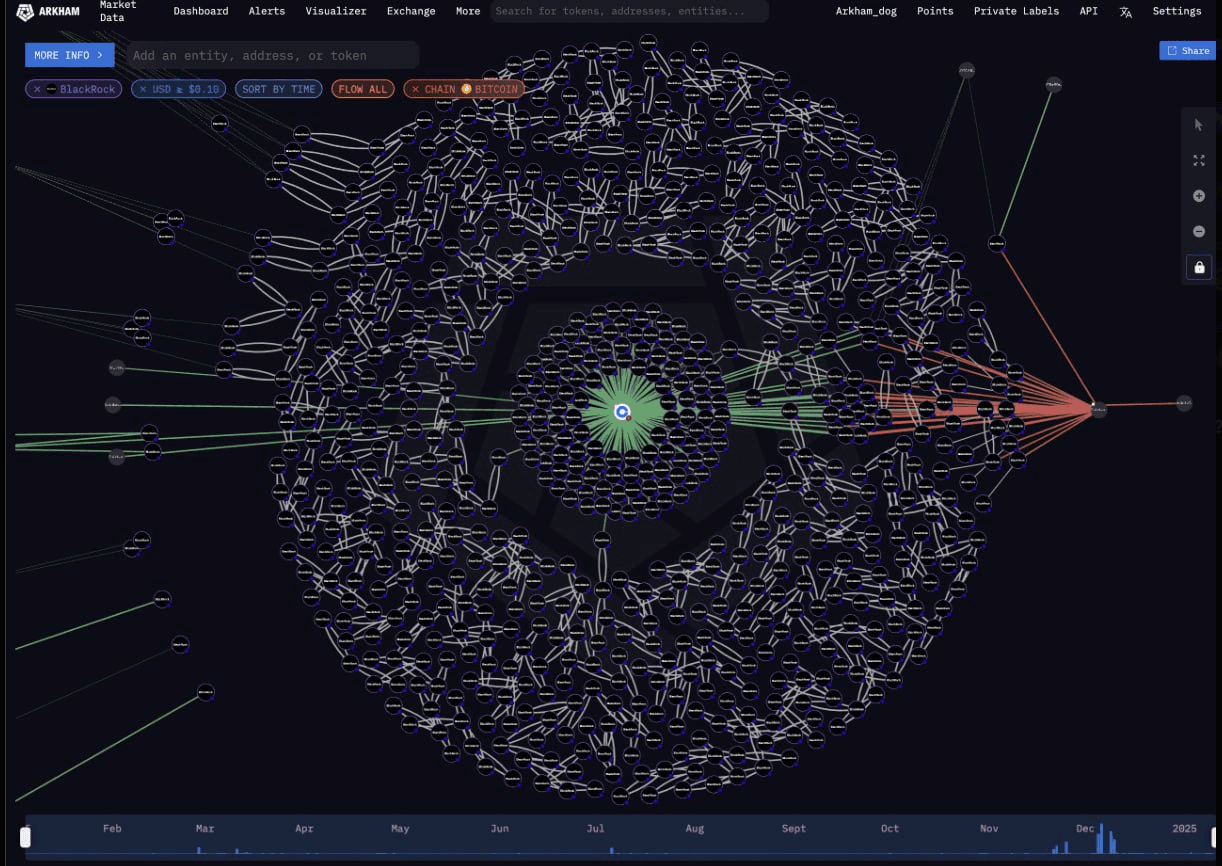
Task: Grab the left timeline range handle
Action: (x=26, y=838)
